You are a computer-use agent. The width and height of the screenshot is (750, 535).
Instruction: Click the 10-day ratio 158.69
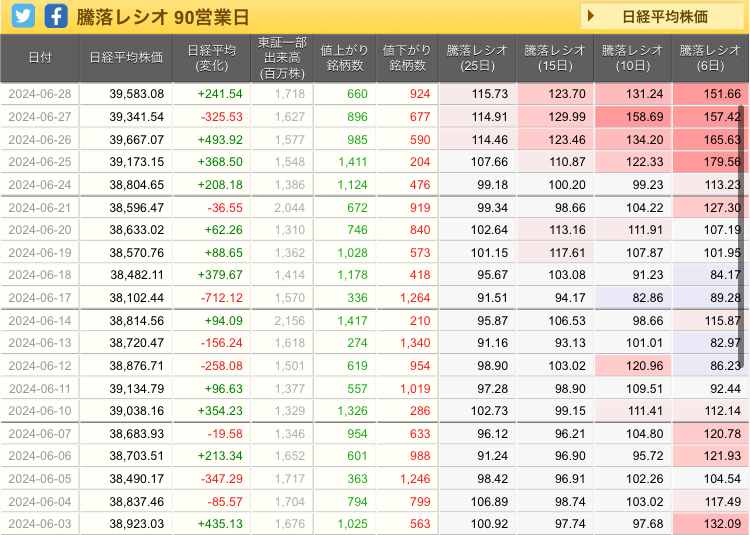coord(644,117)
